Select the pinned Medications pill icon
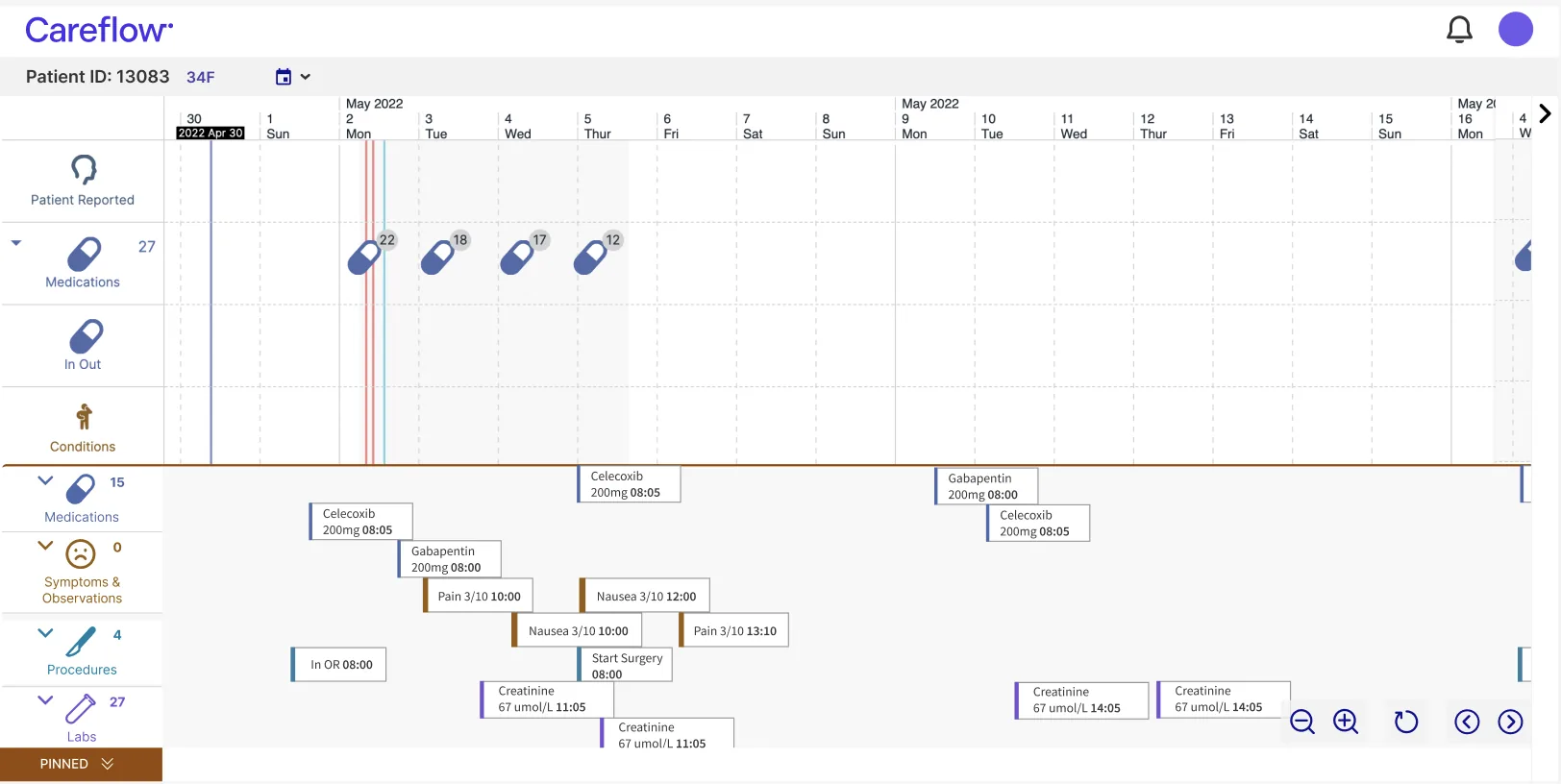 click(x=81, y=489)
